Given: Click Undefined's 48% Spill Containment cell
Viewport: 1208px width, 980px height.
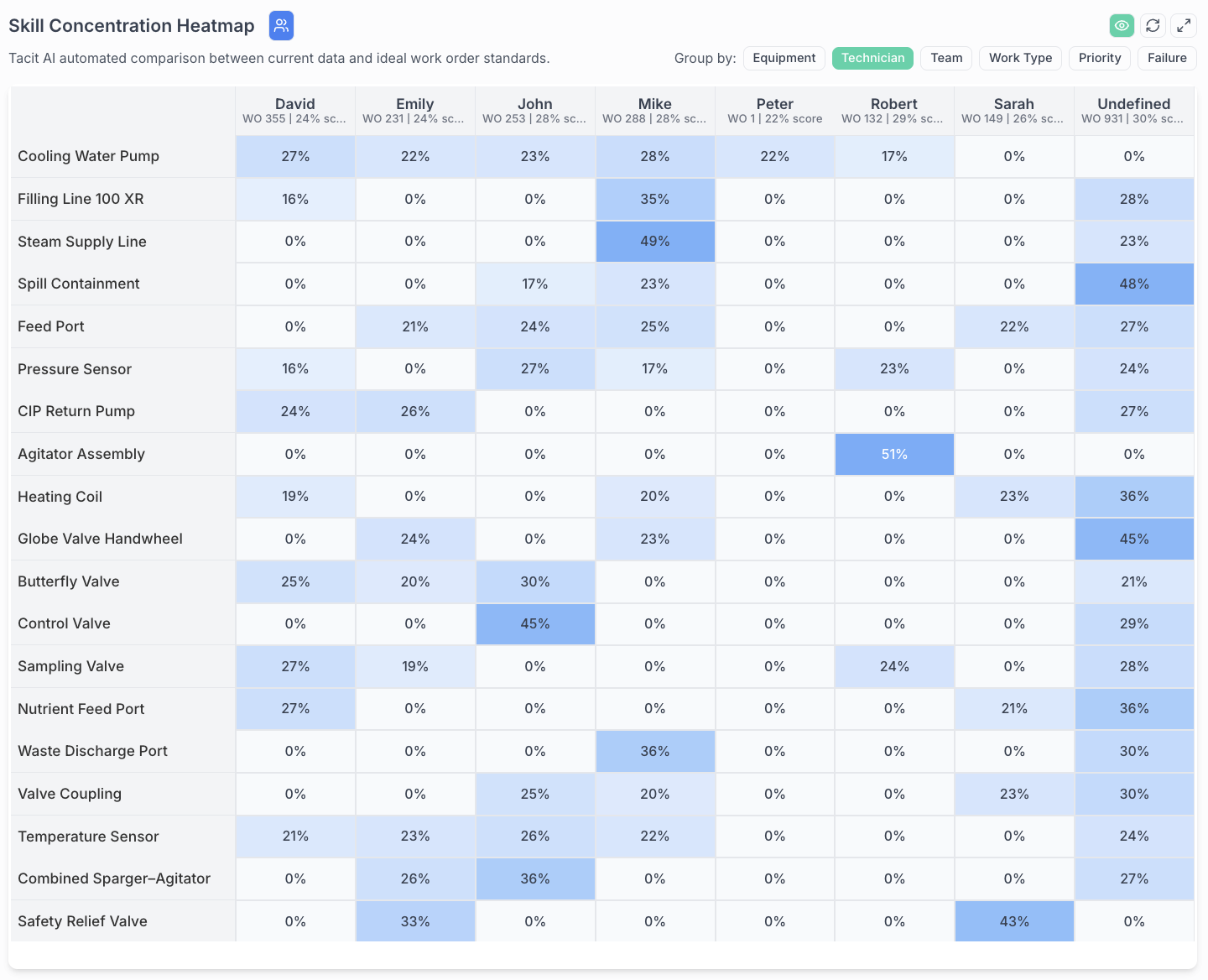Looking at the screenshot, I should (x=1133, y=284).
